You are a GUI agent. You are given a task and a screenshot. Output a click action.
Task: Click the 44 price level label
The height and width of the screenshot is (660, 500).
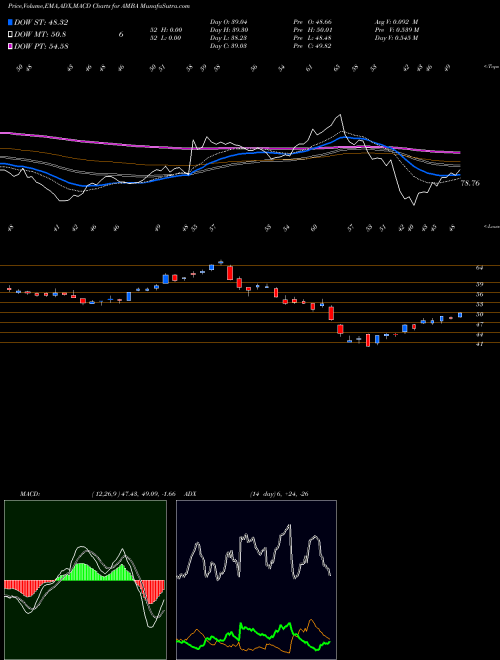pos(480,335)
